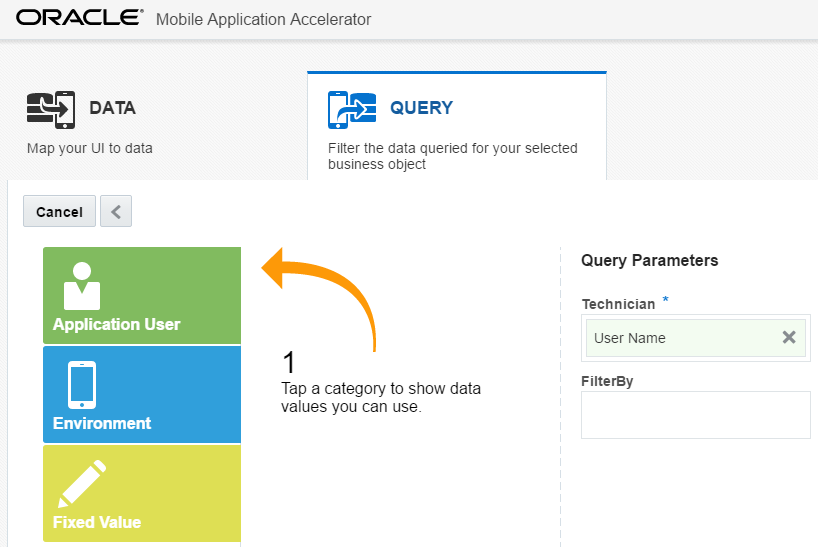Remove the User Name value with X
Screen dimensions: 818x547
point(789,338)
